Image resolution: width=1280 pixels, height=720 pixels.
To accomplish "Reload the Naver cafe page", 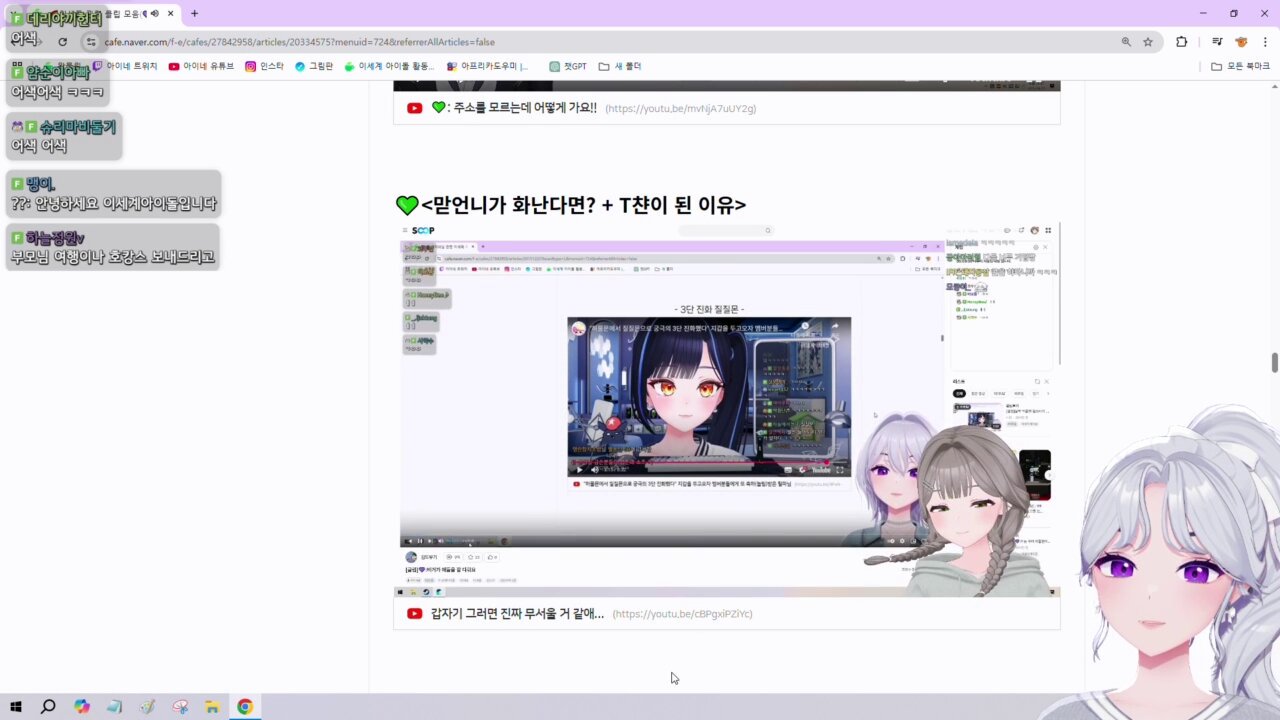I will [62, 42].
